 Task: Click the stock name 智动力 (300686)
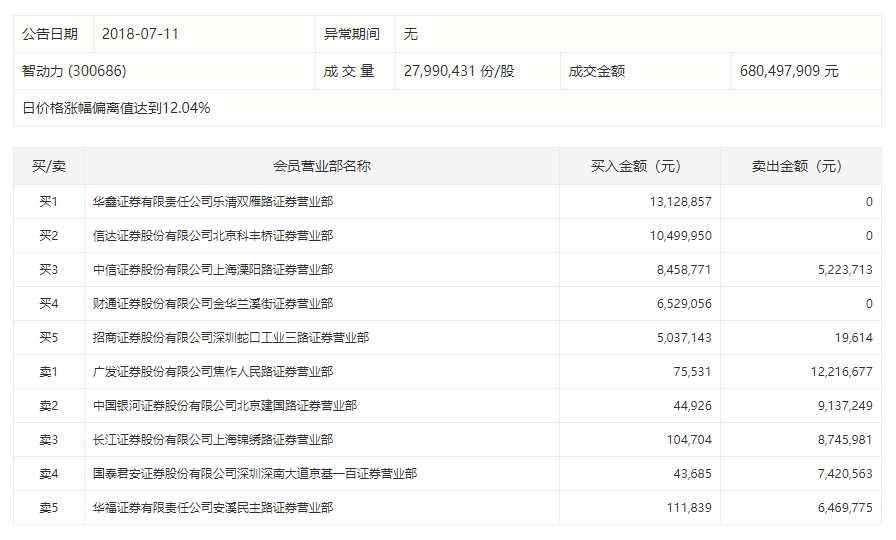[74, 71]
